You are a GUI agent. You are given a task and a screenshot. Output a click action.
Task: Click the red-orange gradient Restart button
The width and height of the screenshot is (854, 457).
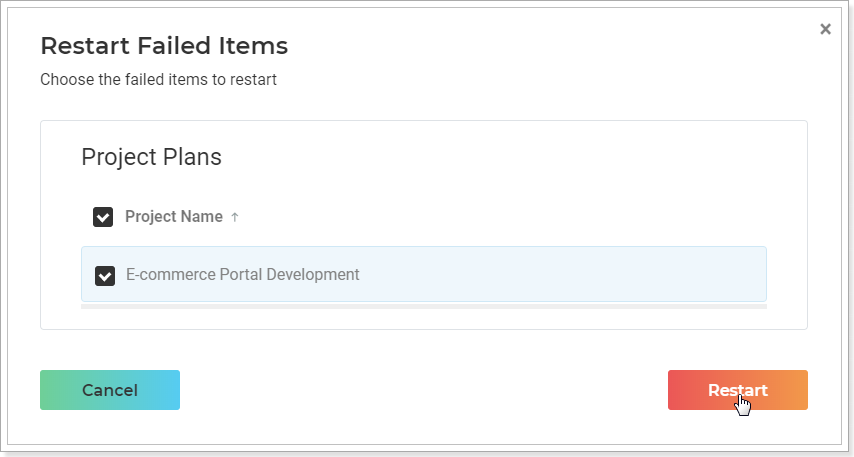click(x=737, y=390)
